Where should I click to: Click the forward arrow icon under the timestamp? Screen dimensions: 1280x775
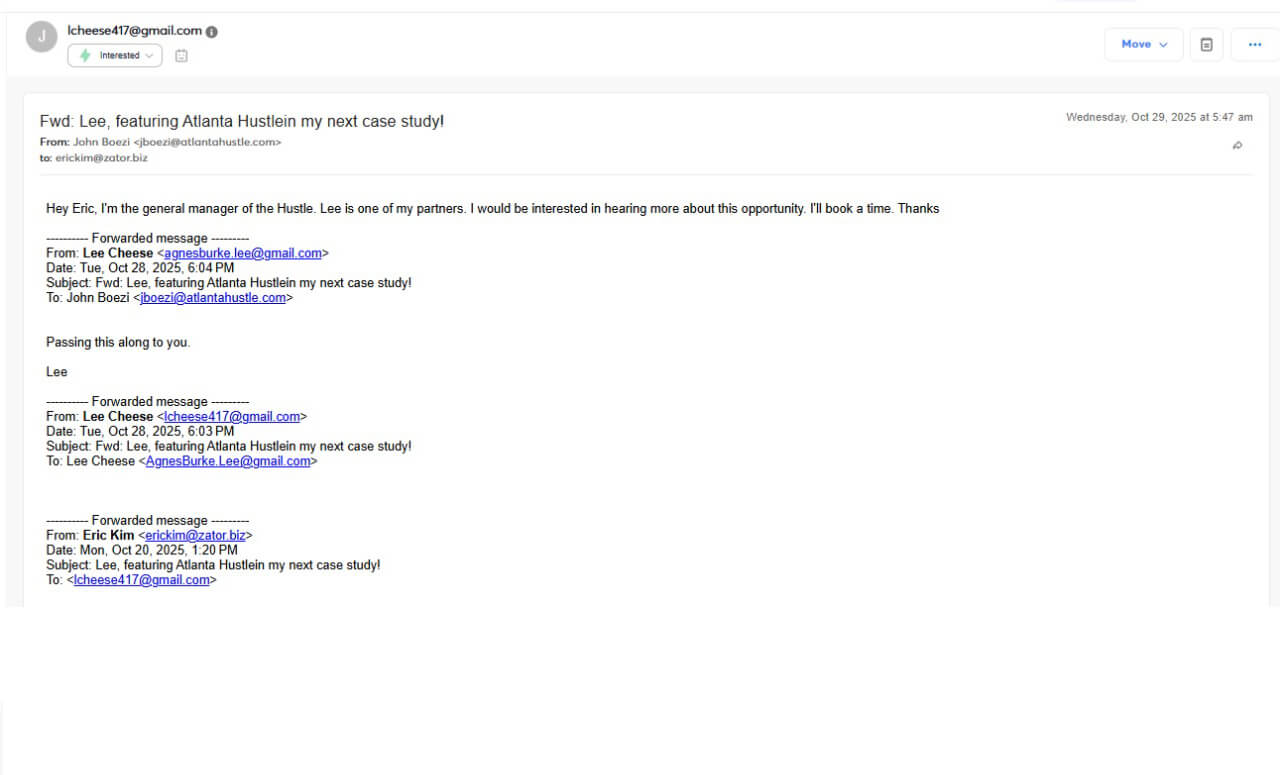[x=1237, y=145]
